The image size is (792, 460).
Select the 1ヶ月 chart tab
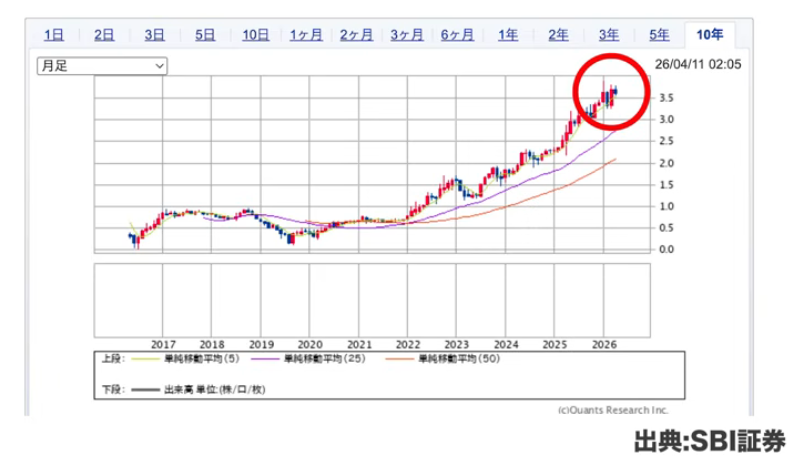(306, 34)
